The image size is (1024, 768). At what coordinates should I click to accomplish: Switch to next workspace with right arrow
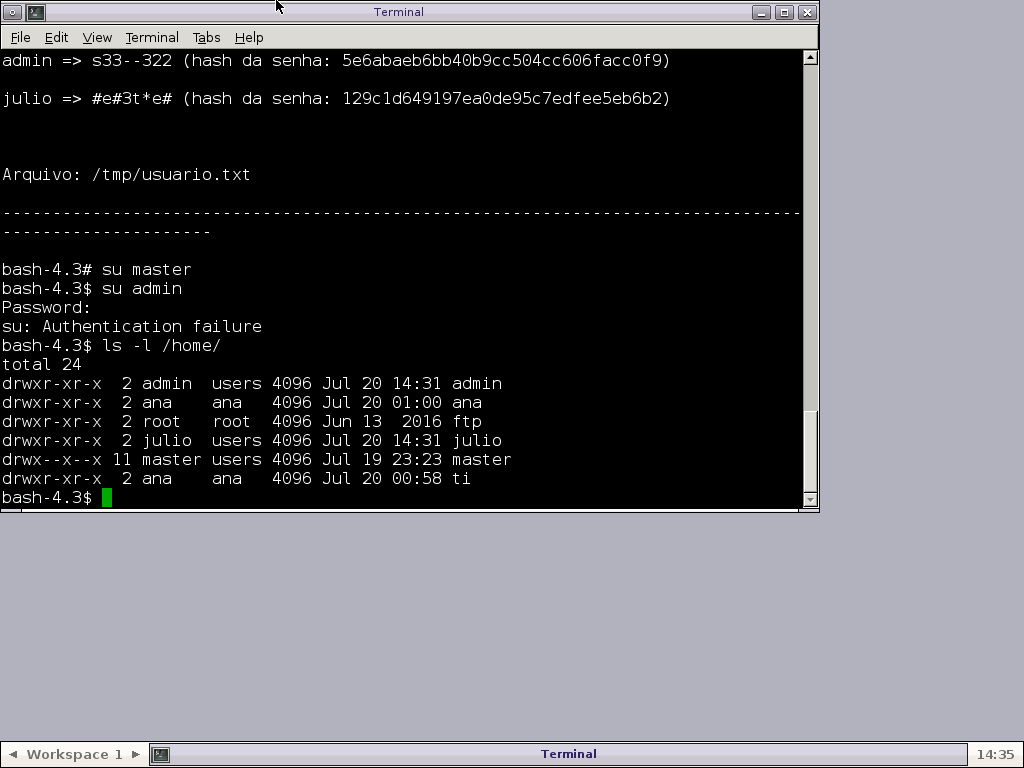[136, 754]
